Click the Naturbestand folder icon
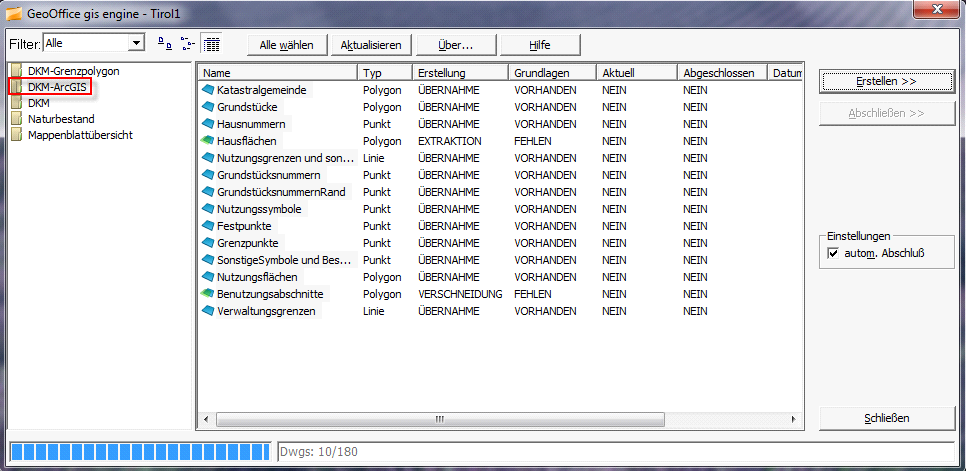The height and width of the screenshot is (471, 966). (x=18, y=119)
